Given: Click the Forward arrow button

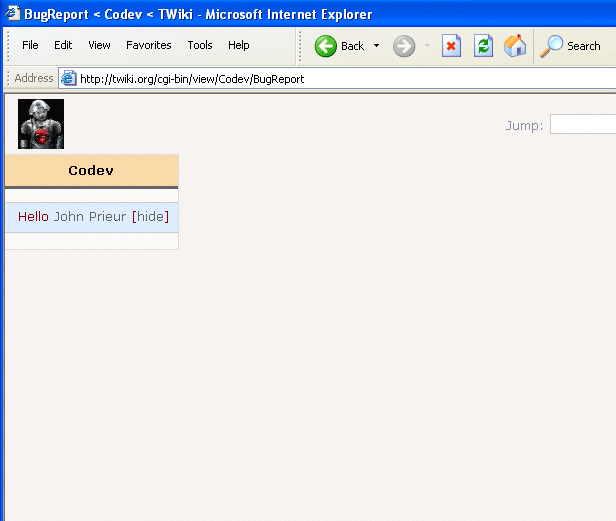Looking at the screenshot, I should click(x=403, y=46).
